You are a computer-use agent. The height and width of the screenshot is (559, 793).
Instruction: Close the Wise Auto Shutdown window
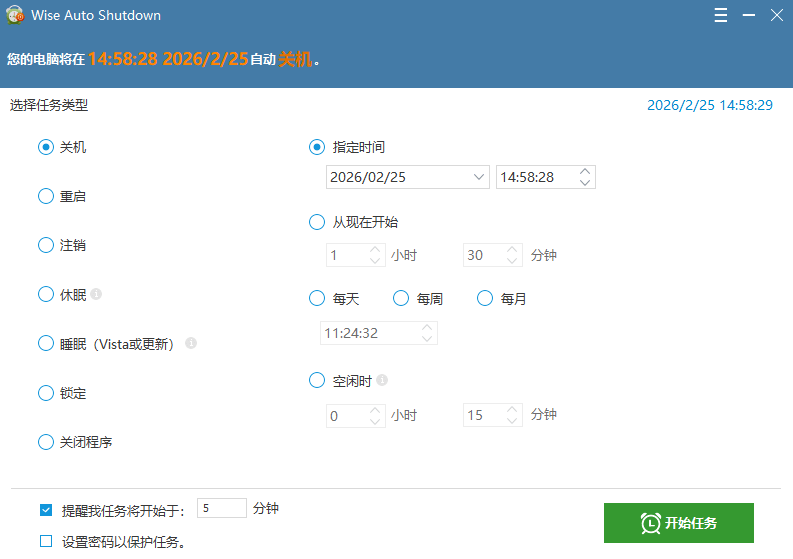point(776,16)
